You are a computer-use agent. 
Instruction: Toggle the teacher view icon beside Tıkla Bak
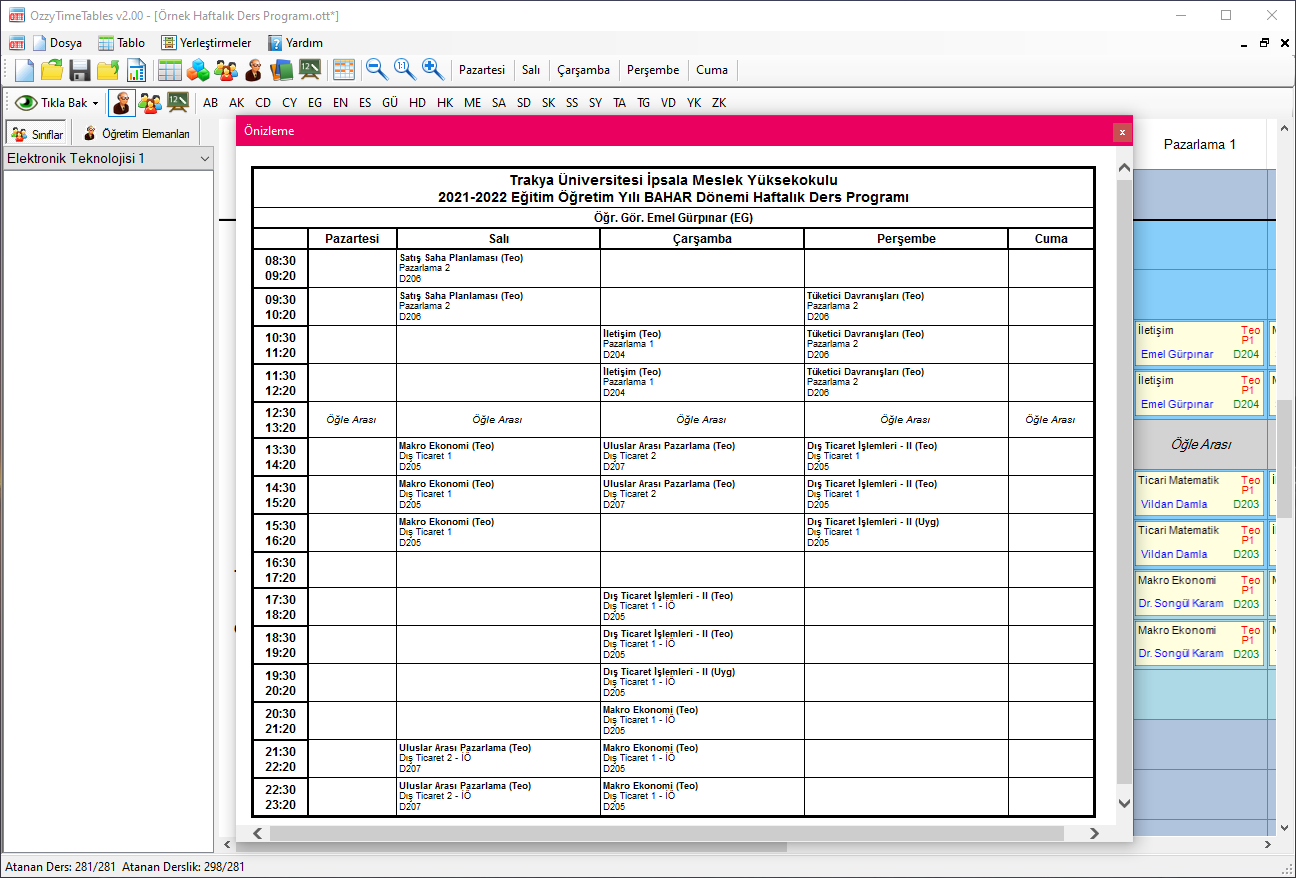(x=122, y=103)
